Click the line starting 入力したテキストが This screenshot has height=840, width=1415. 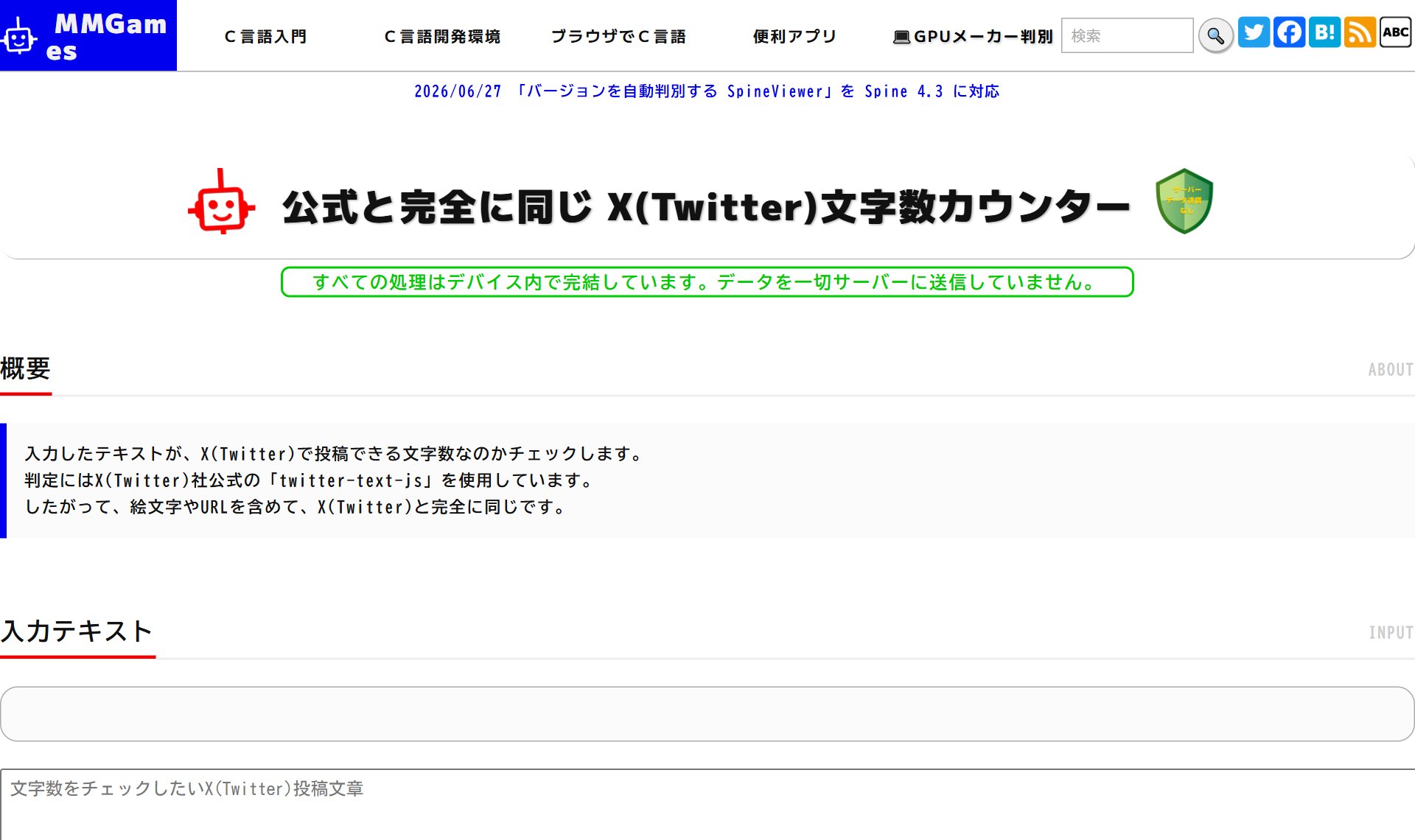tap(335, 454)
